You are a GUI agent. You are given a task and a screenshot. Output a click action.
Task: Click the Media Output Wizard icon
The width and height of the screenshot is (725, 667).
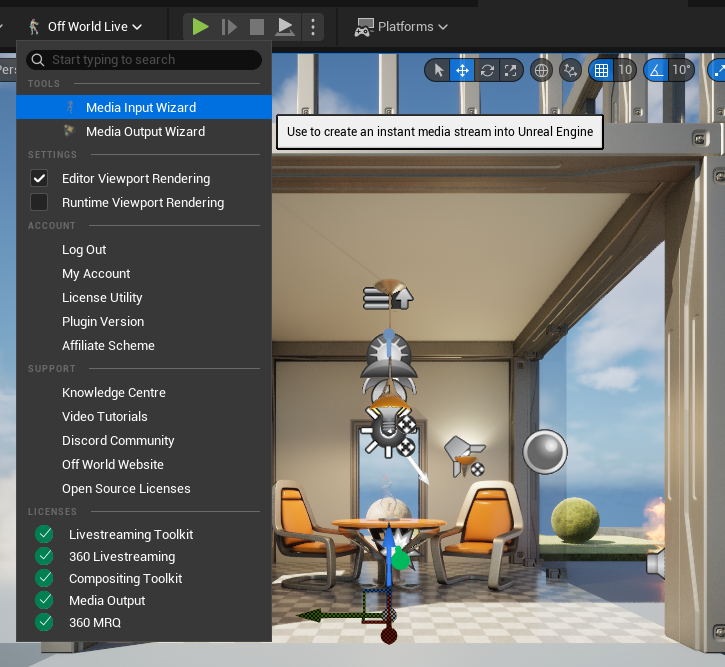click(x=69, y=131)
